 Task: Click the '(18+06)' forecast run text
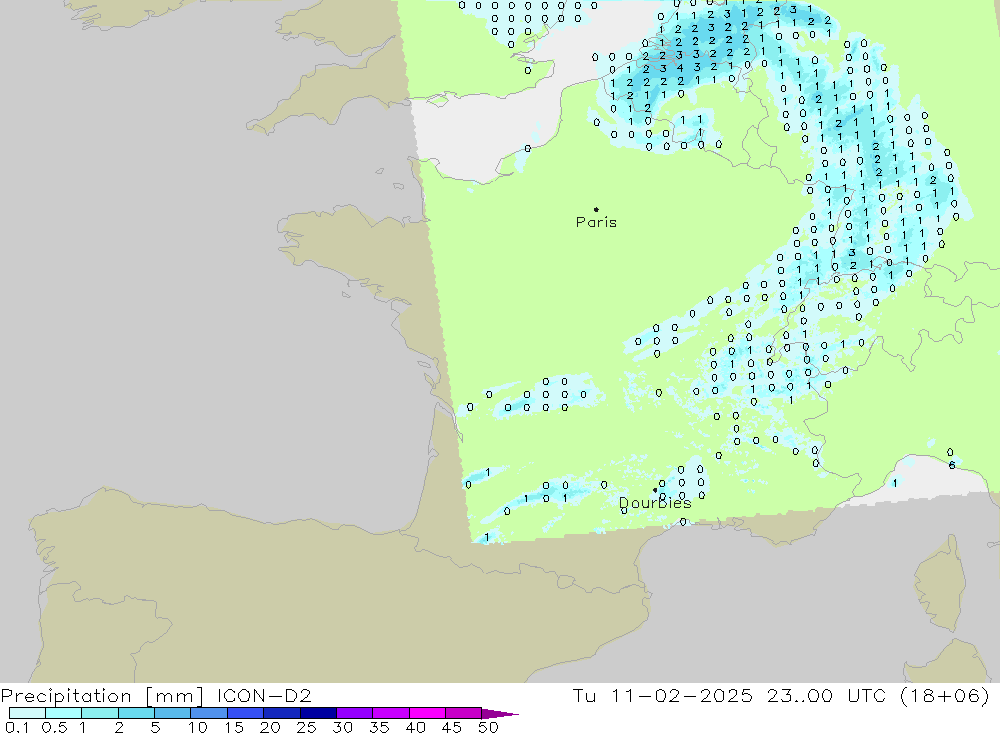pos(945,695)
